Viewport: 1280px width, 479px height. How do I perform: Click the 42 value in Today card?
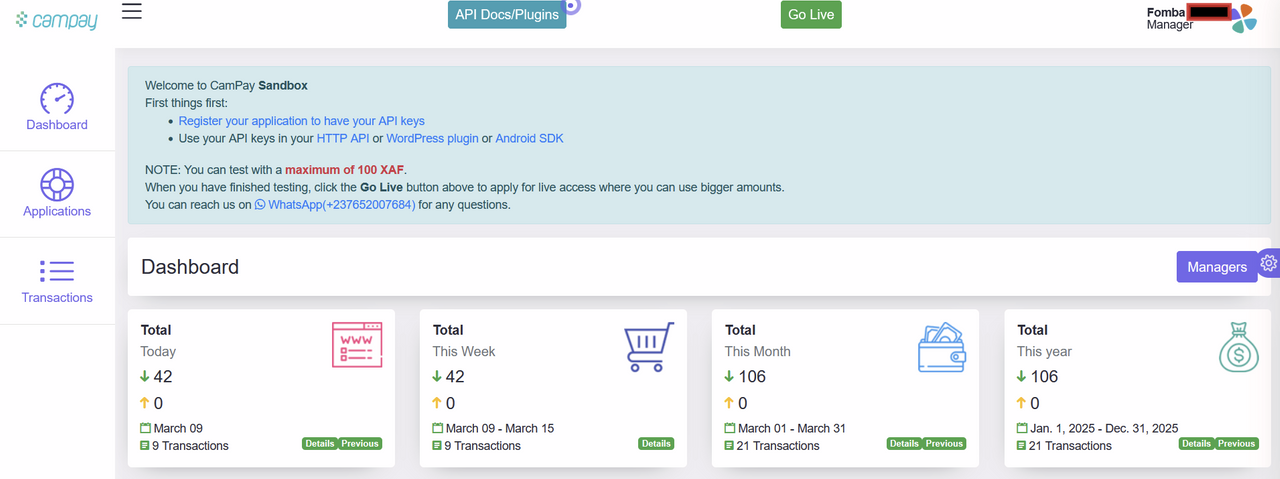tap(163, 377)
